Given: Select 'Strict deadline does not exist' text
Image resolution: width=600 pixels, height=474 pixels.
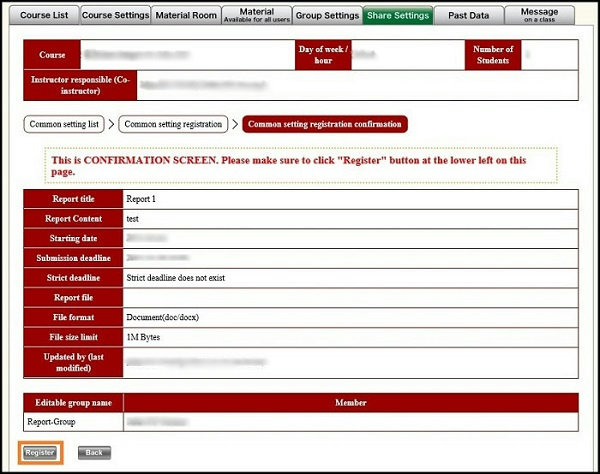Looking at the screenshot, I should coord(181,276).
